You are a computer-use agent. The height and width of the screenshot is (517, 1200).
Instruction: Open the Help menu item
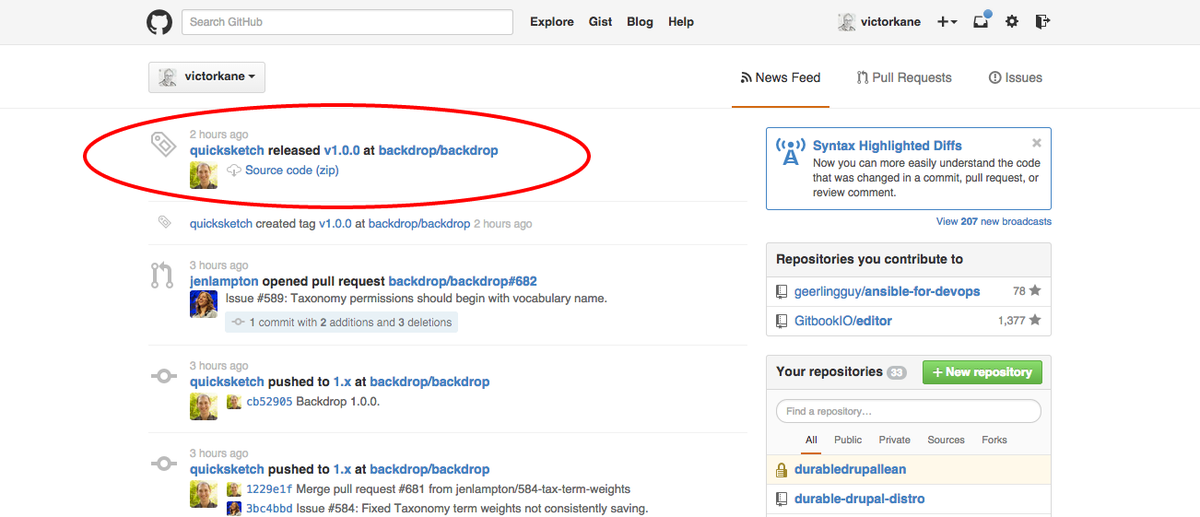[681, 22]
